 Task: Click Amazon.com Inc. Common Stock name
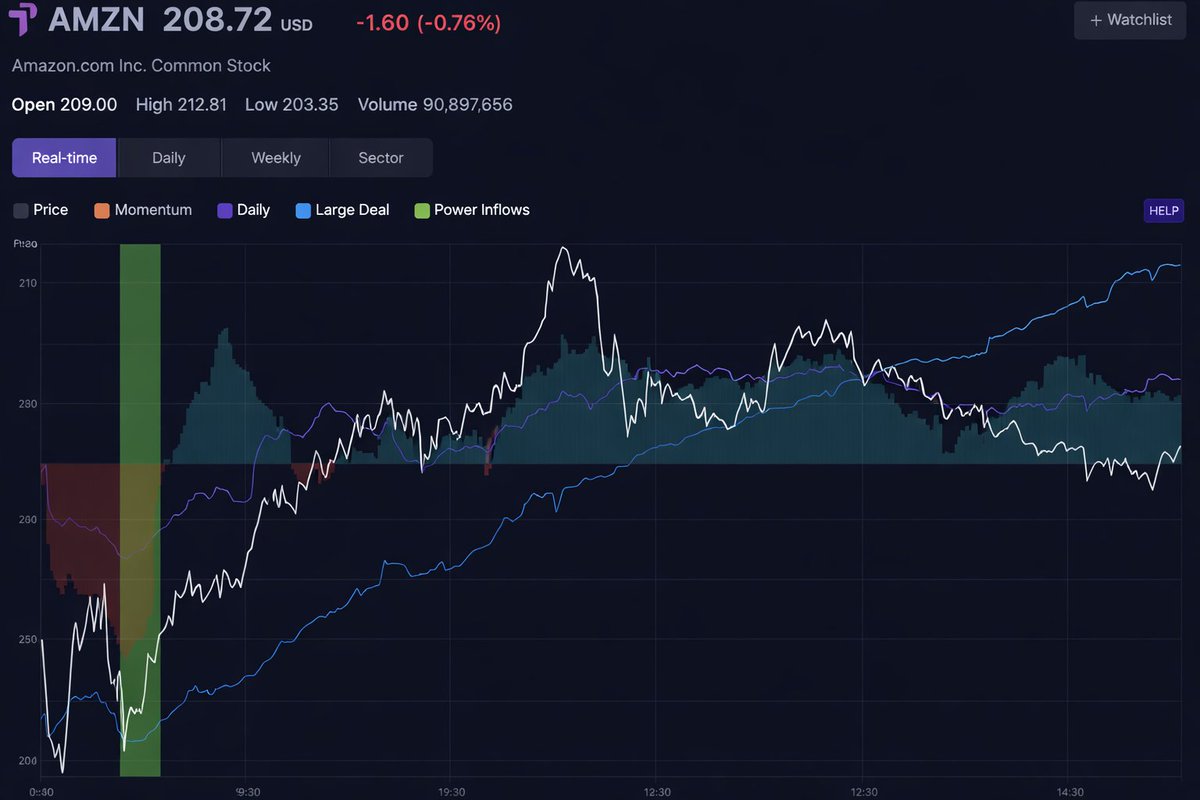click(x=141, y=66)
